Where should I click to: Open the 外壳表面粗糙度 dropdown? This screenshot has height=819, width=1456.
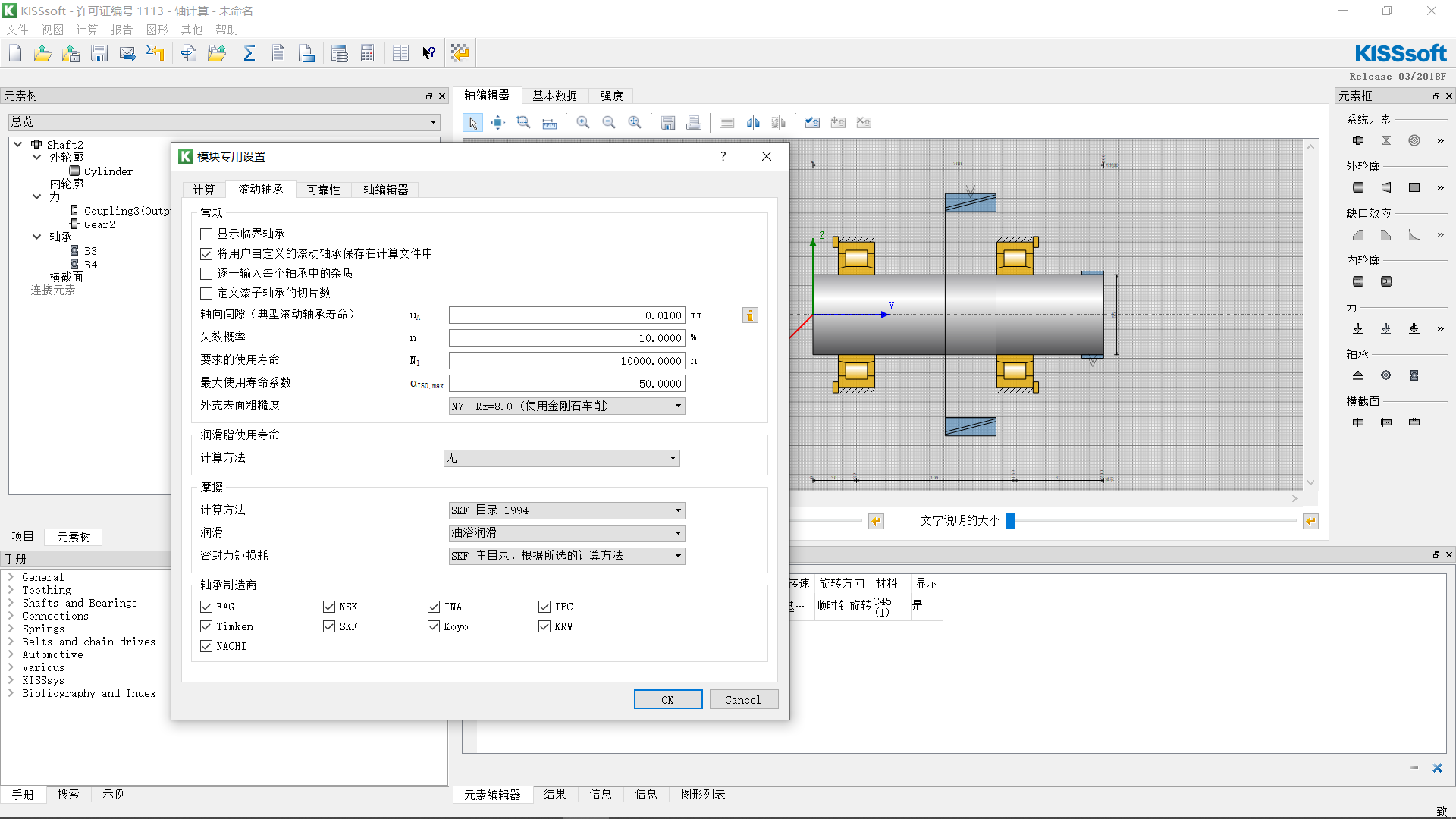pos(567,406)
